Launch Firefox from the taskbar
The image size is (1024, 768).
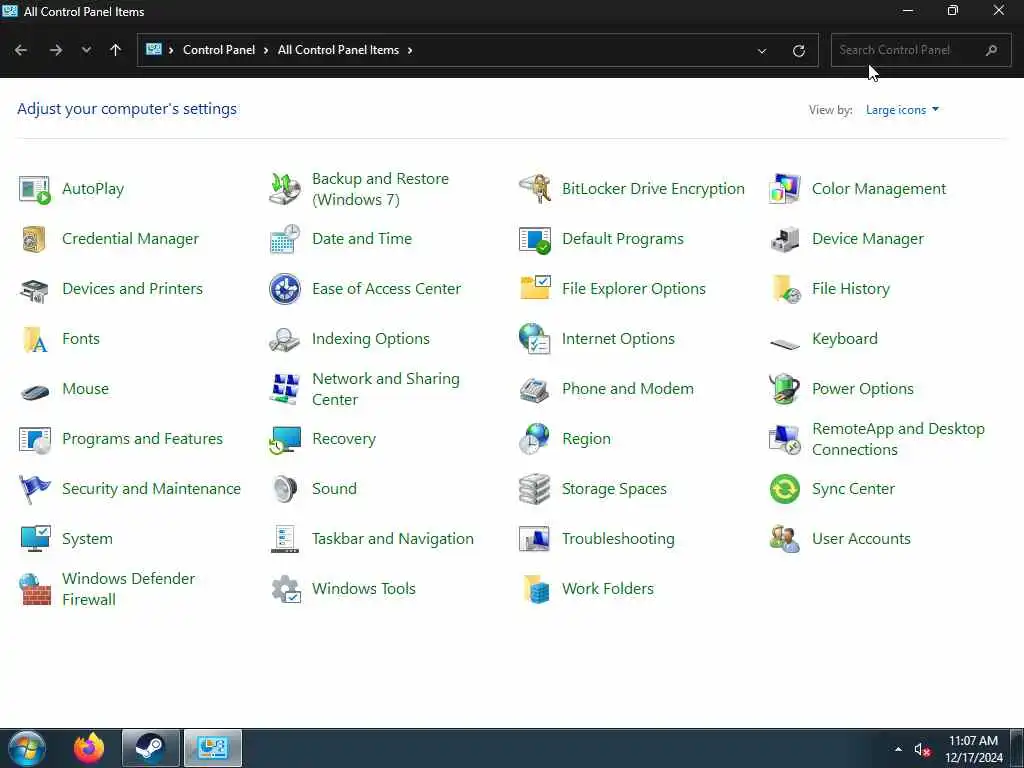[89, 748]
